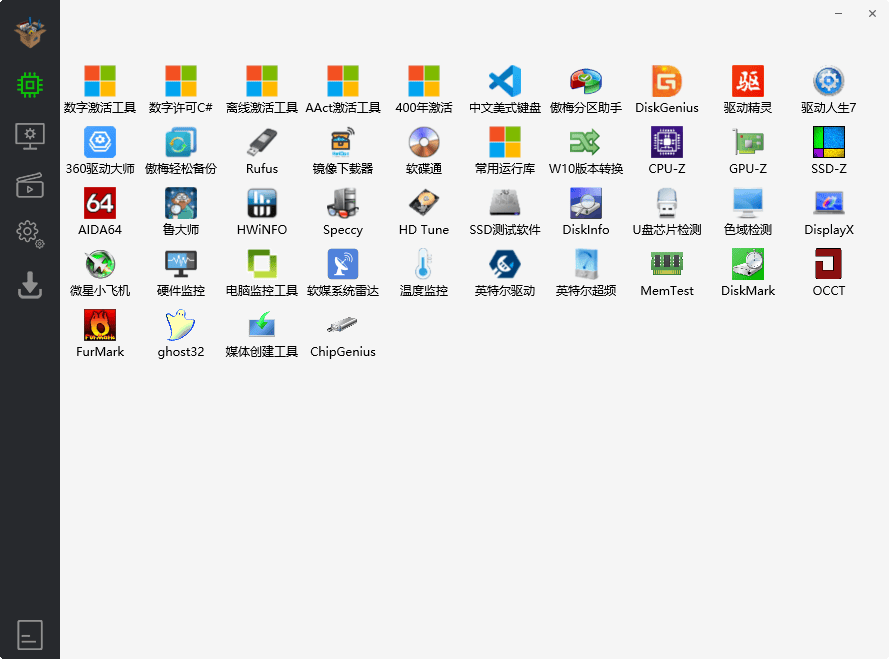Open the media category in the left sidebar
The height and width of the screenshot is (659, 889).
[30, 185]
